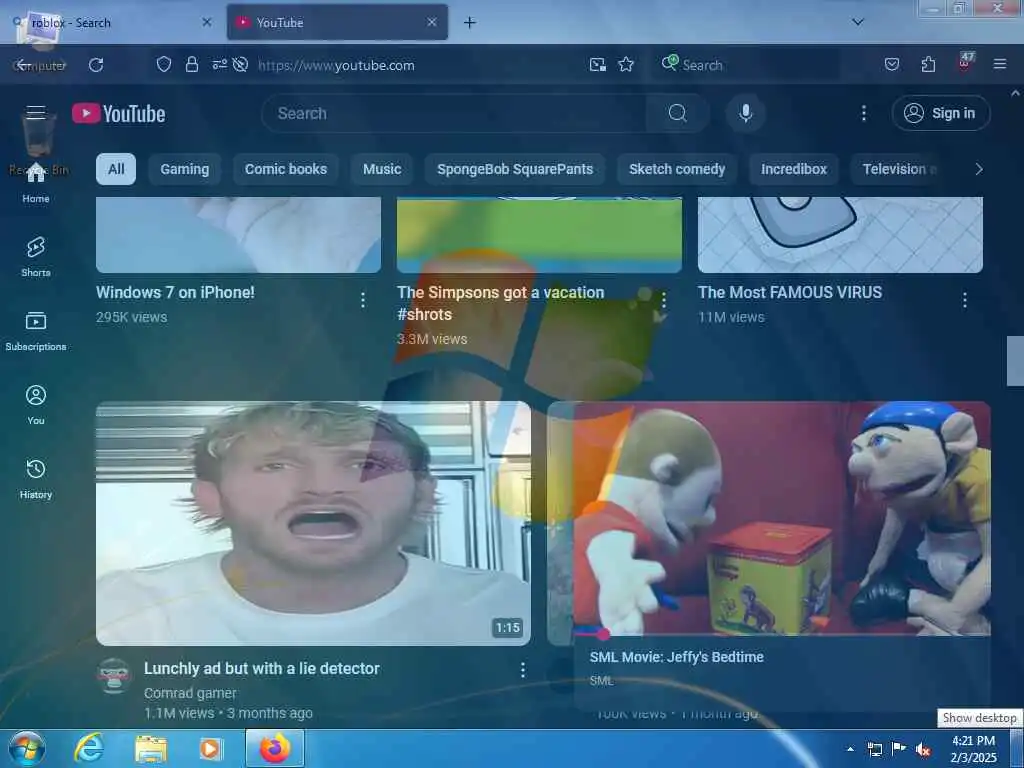Open options for Windows 7 on iPhone video

(x=362, y=300)
